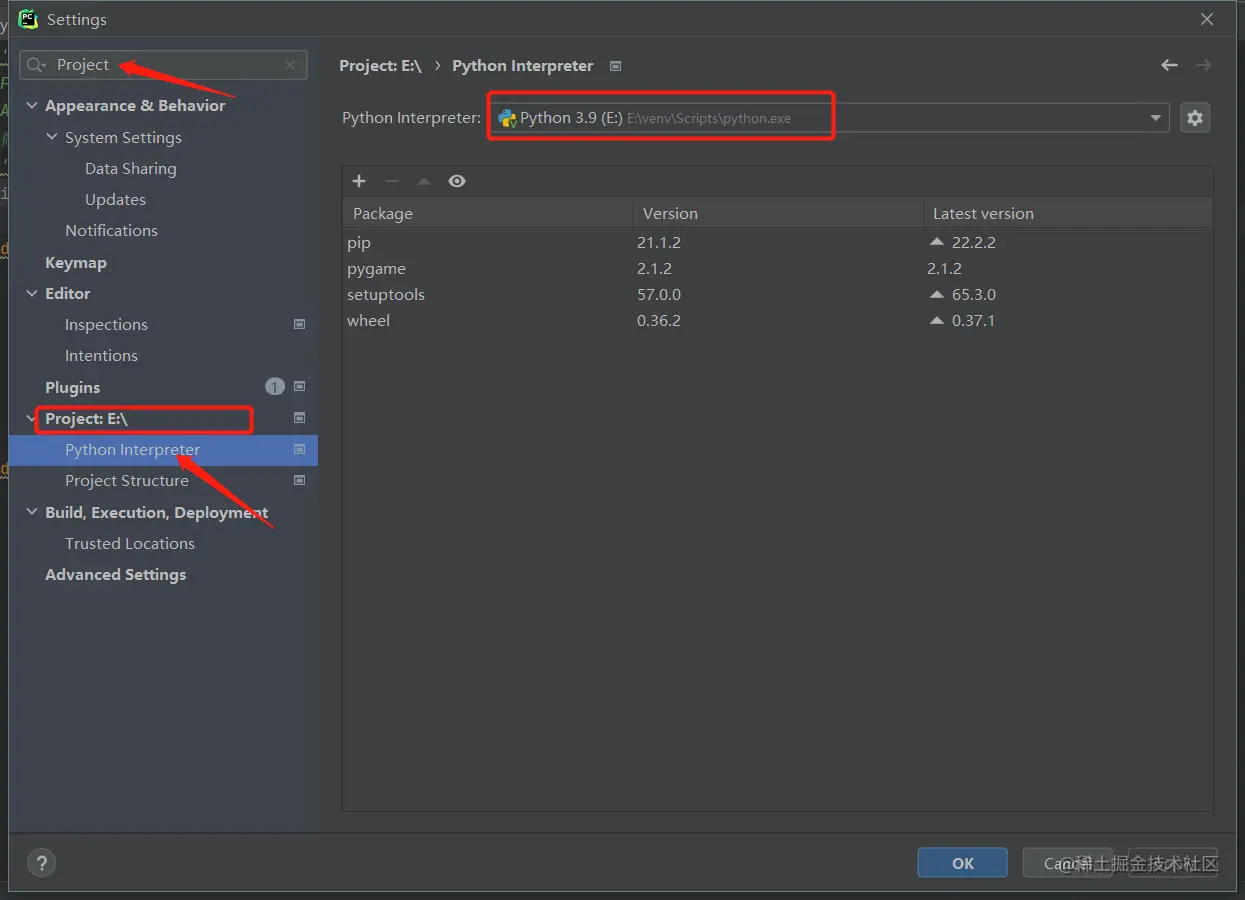Open Data Sharing settings
Screen dimensions: 1245x900
coord(131,168)
